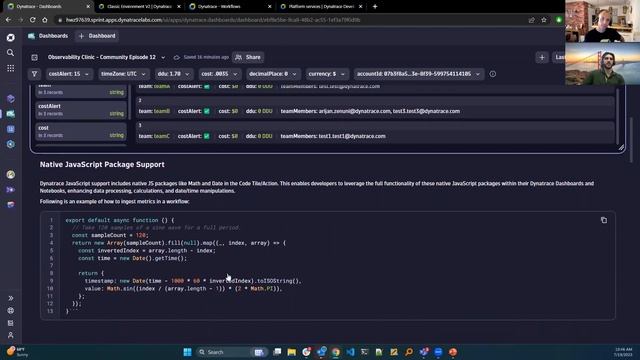The image size is (640, 360).
Task: Click the Share button
Action: [248, 58]
